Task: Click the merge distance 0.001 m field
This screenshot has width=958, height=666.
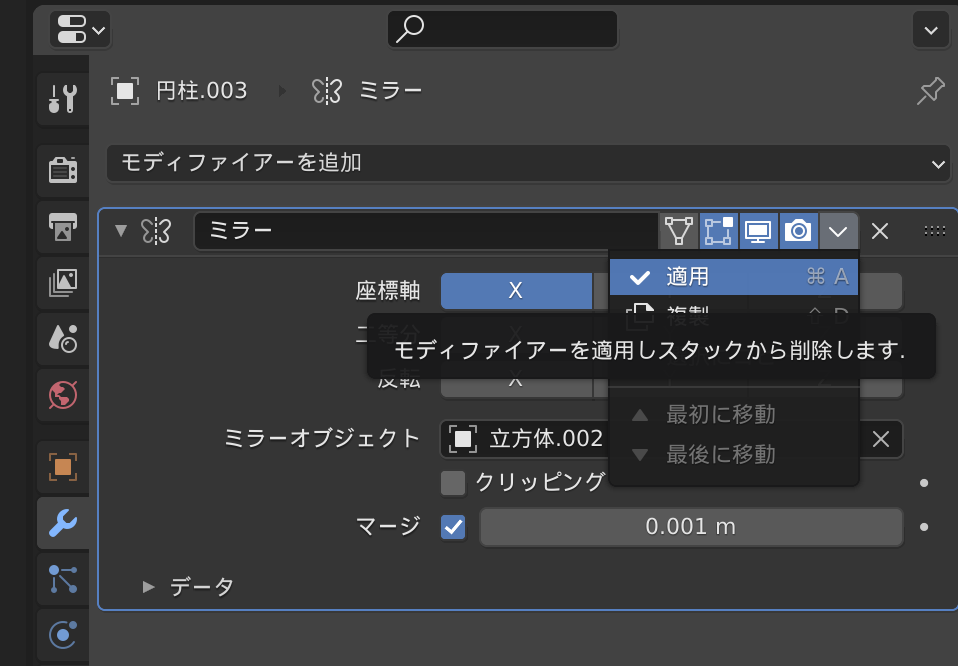Action: pos(690,527)
